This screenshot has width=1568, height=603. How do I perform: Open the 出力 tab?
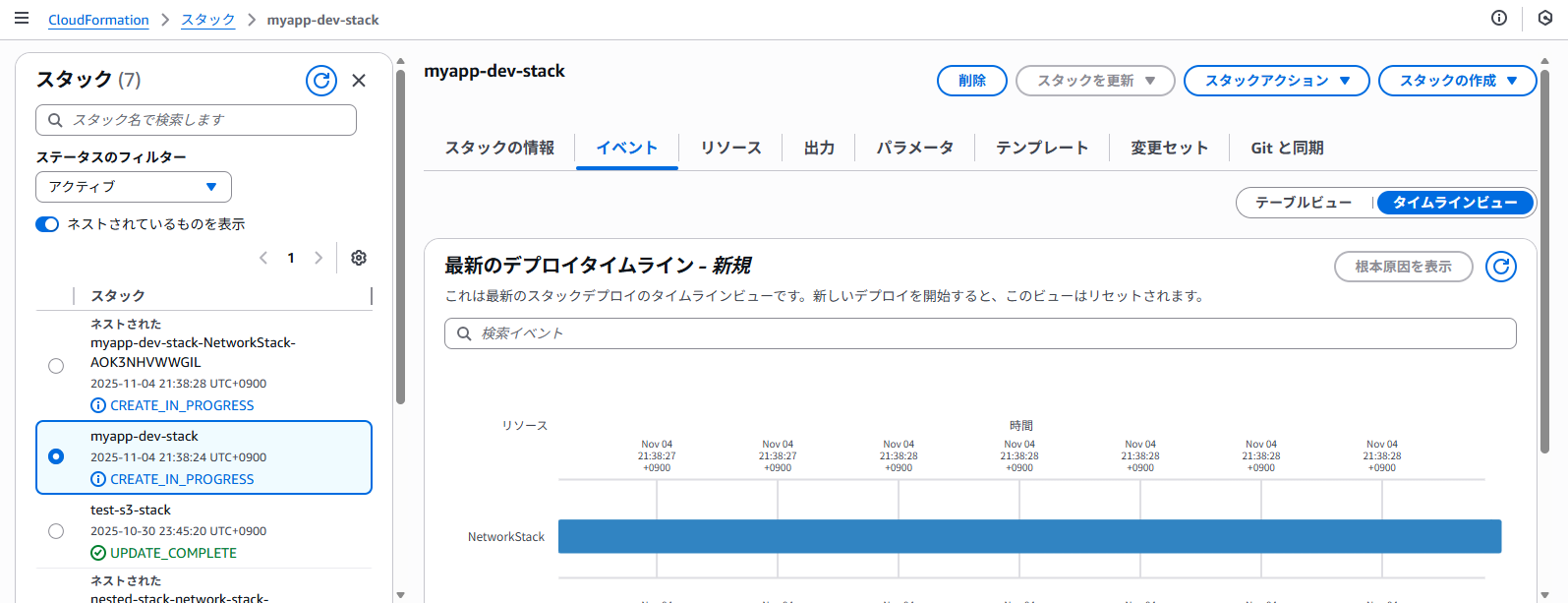pos(819,148)
